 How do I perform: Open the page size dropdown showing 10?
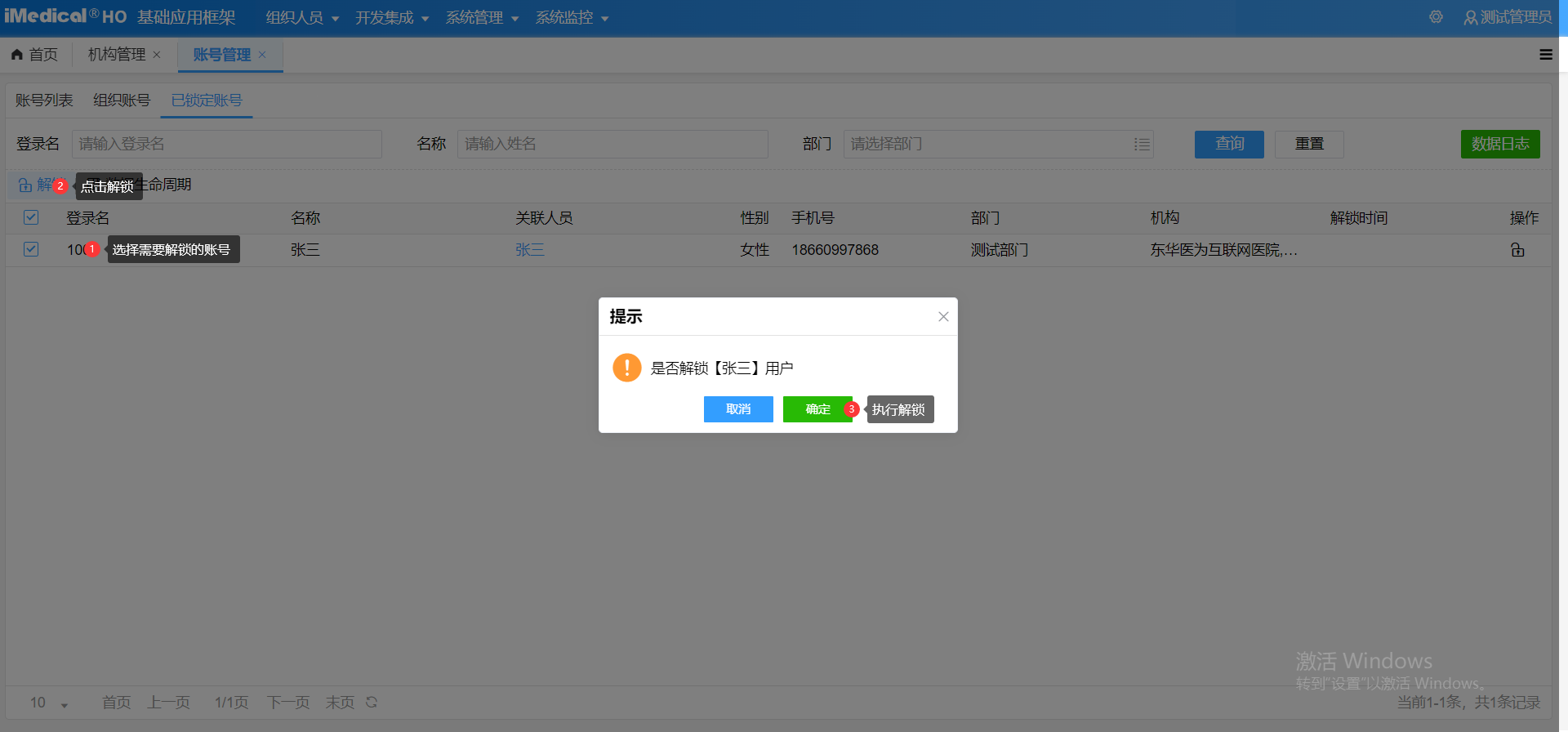49,703
